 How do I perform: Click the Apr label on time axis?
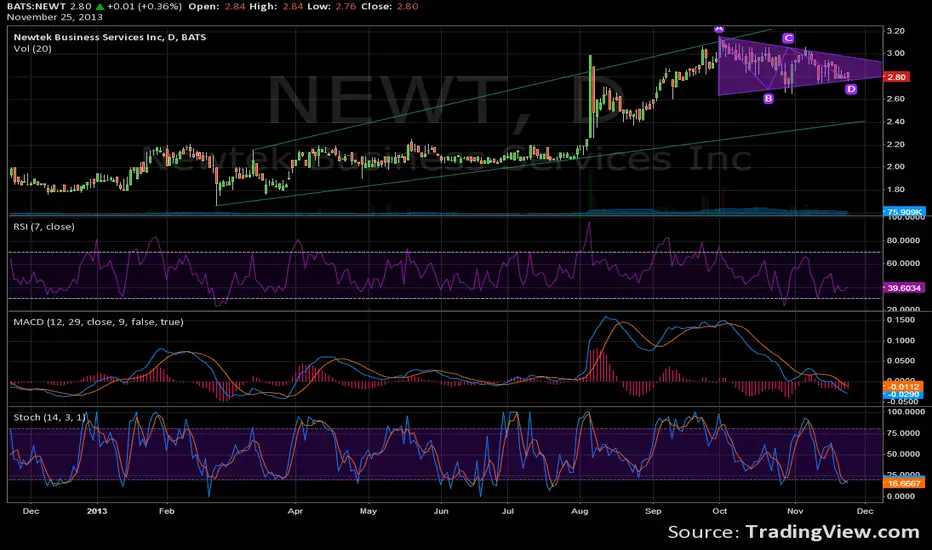point(295,511)
